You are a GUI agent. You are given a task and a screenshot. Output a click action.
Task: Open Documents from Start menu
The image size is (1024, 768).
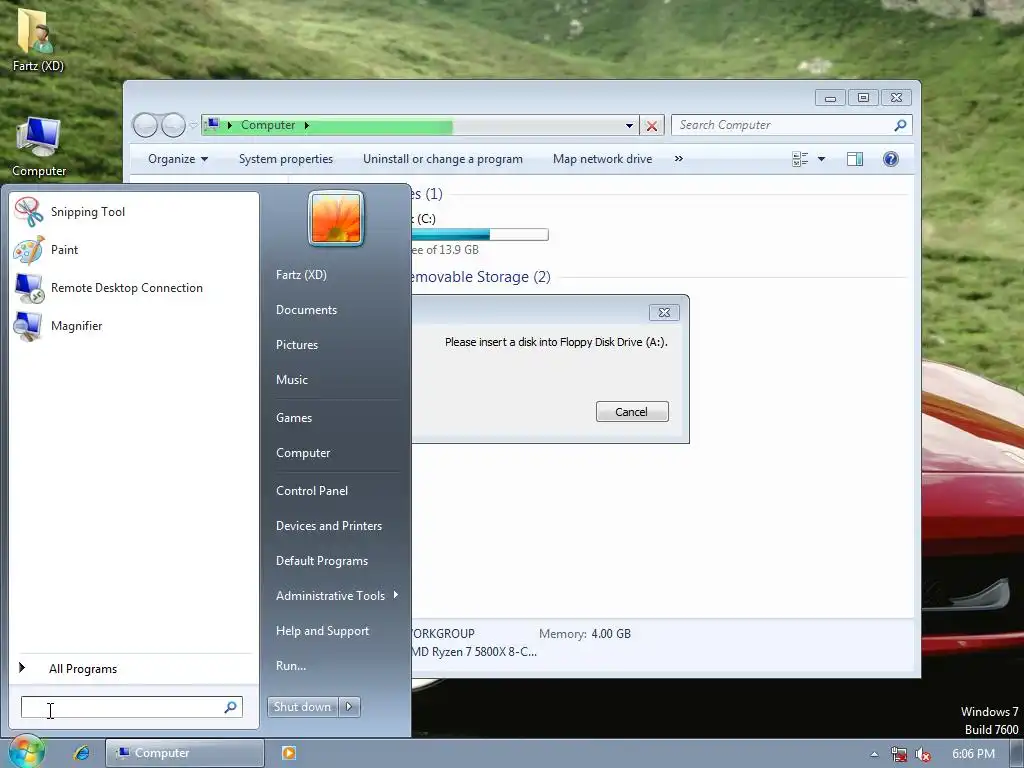[306, 310]
